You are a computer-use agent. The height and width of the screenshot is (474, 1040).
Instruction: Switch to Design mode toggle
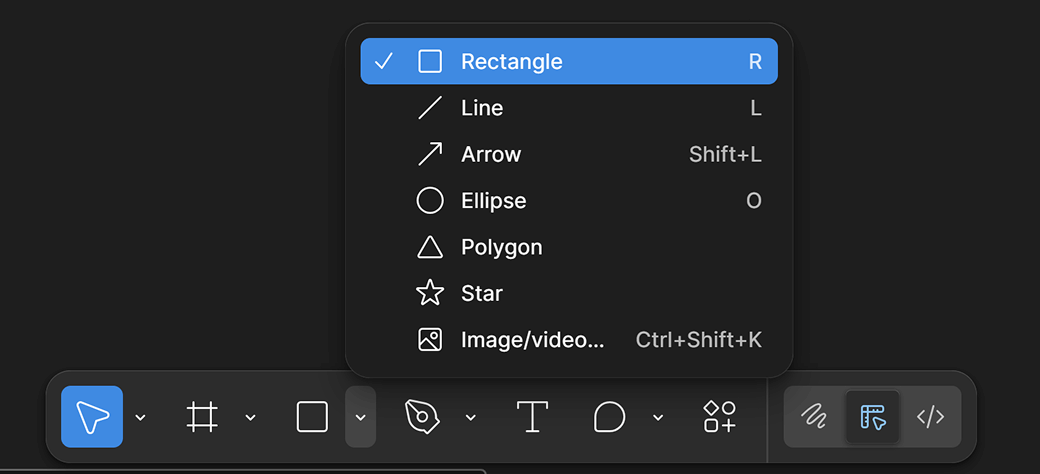click(x=872, y=416)
